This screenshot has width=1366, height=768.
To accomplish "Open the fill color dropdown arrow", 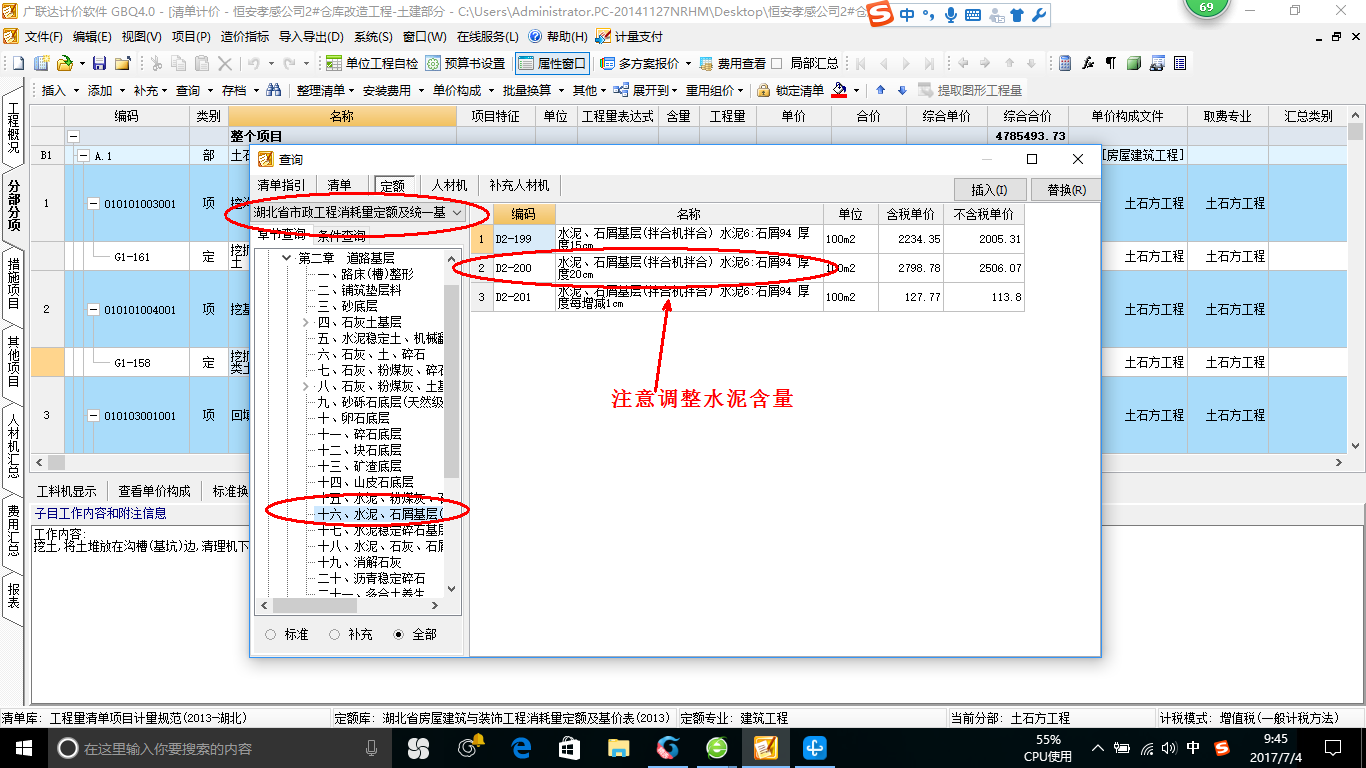I will coord(857,90).
